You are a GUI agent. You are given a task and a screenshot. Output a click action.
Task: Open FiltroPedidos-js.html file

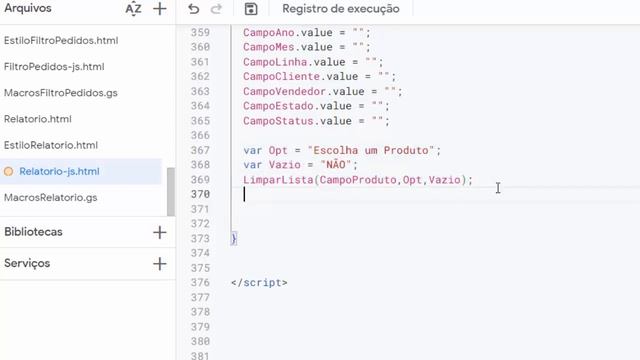(x=54, y=67)
